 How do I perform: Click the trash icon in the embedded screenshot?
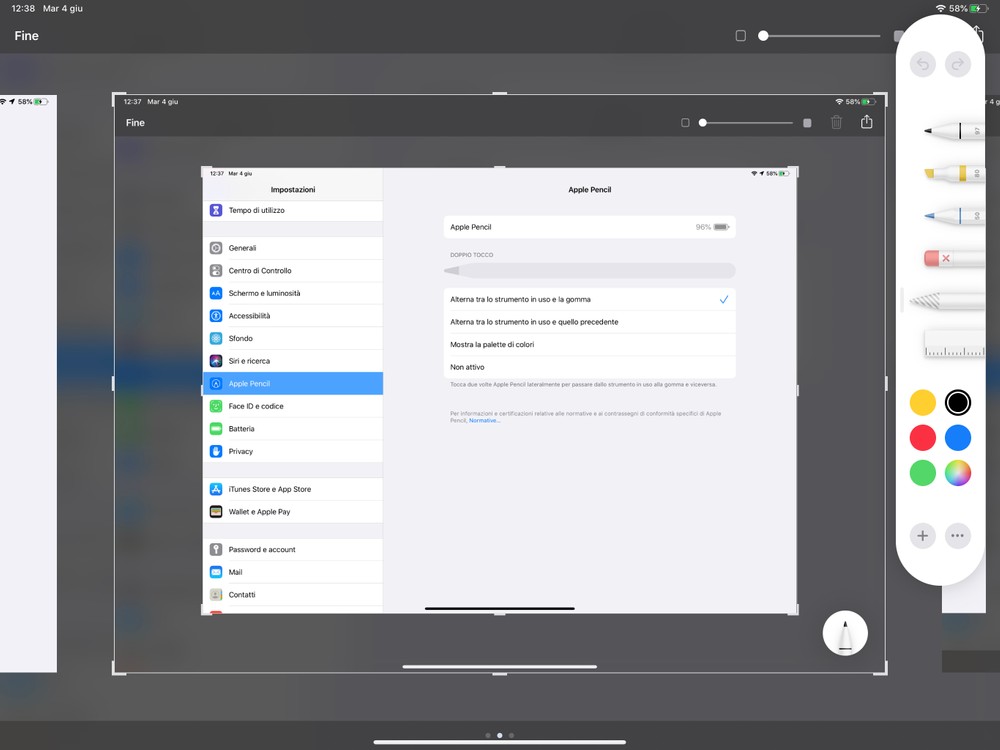[x=836, y=122]
